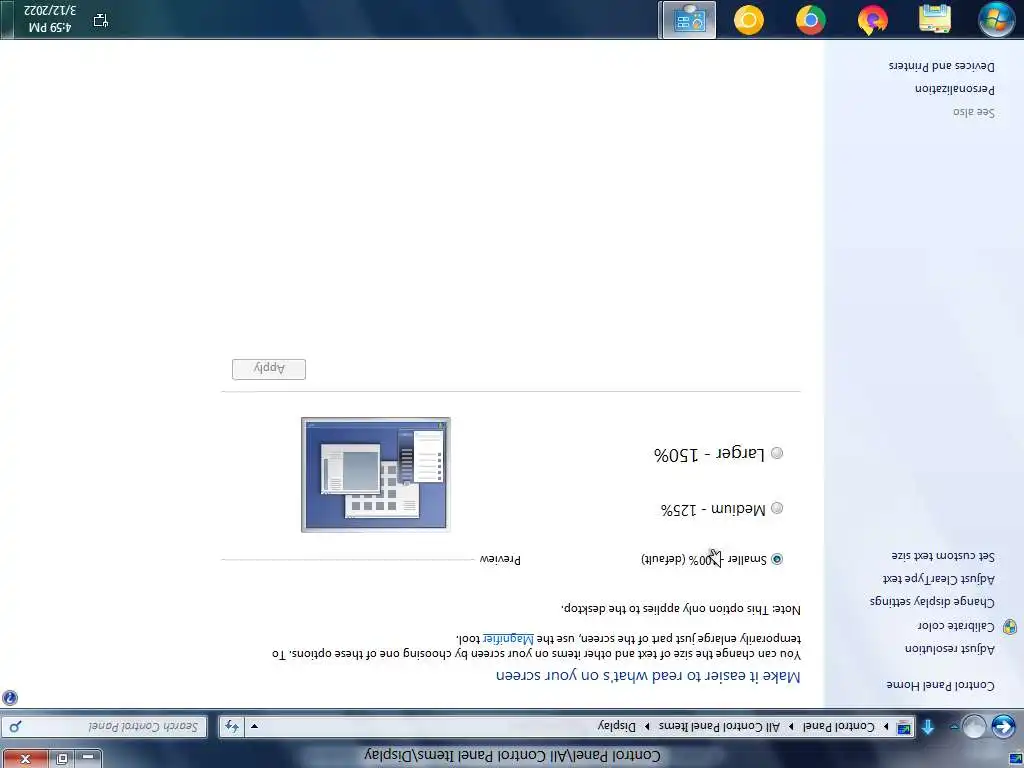Minimize the Display control panel window
The image size is (1024, 768).
tap(88, 758)
